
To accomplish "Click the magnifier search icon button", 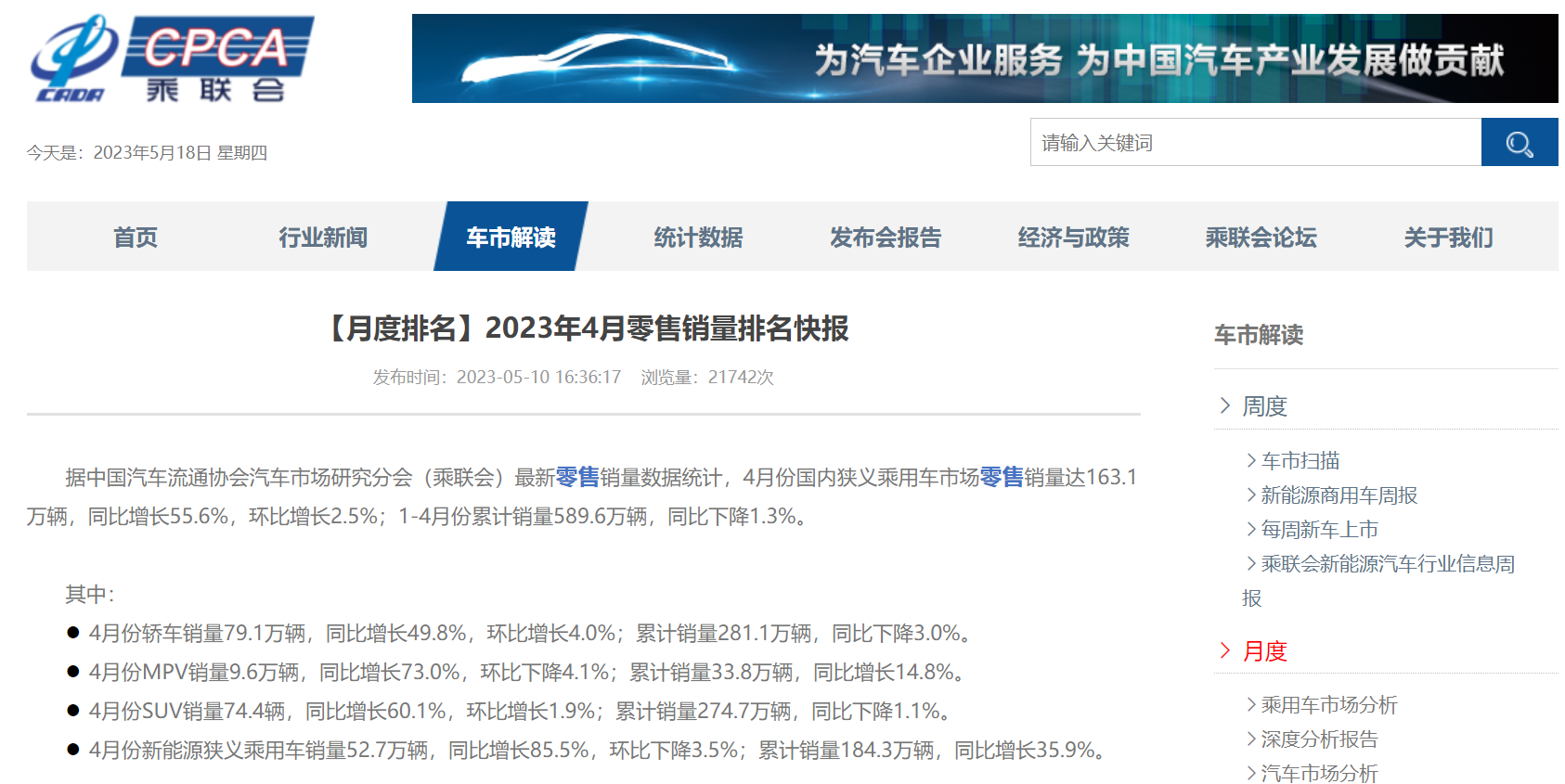I will 1519,143.
